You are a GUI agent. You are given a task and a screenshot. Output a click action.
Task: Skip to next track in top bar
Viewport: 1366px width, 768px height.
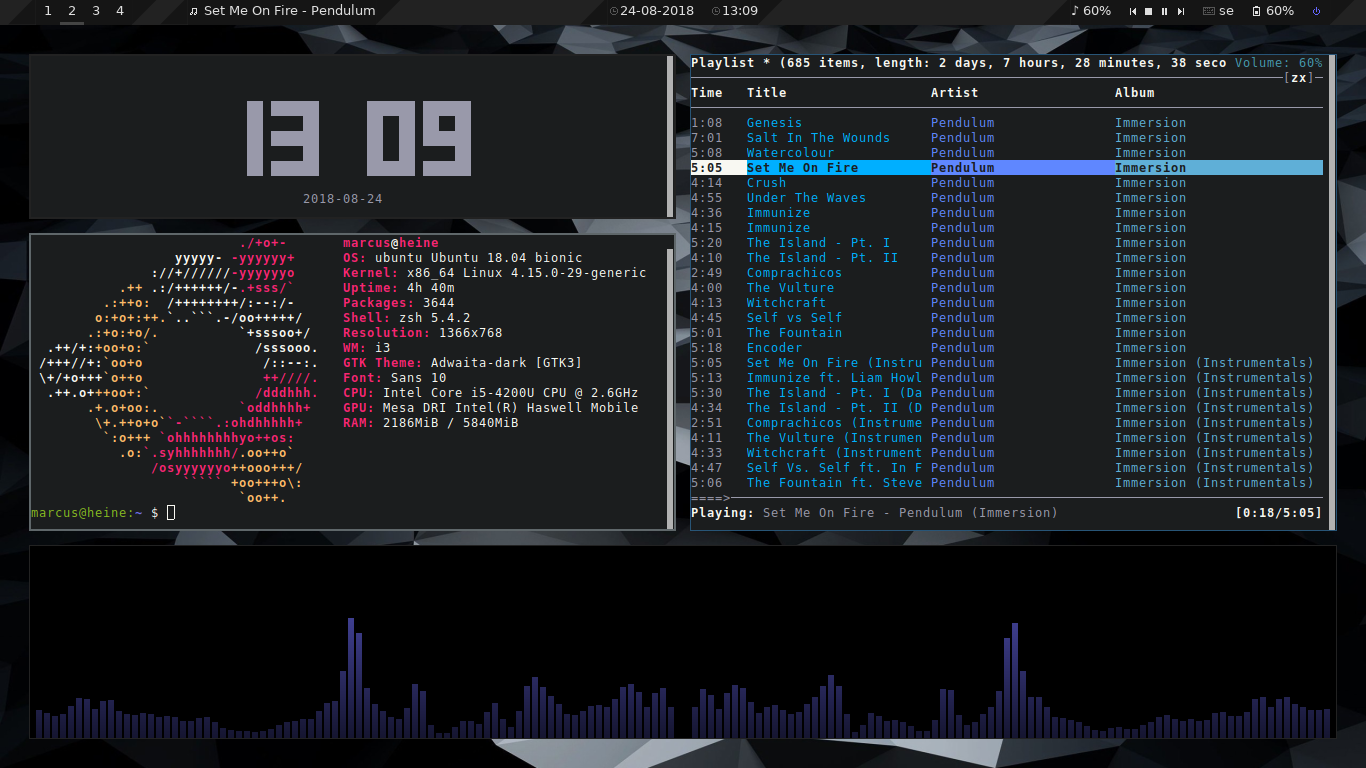[1181, 11]
